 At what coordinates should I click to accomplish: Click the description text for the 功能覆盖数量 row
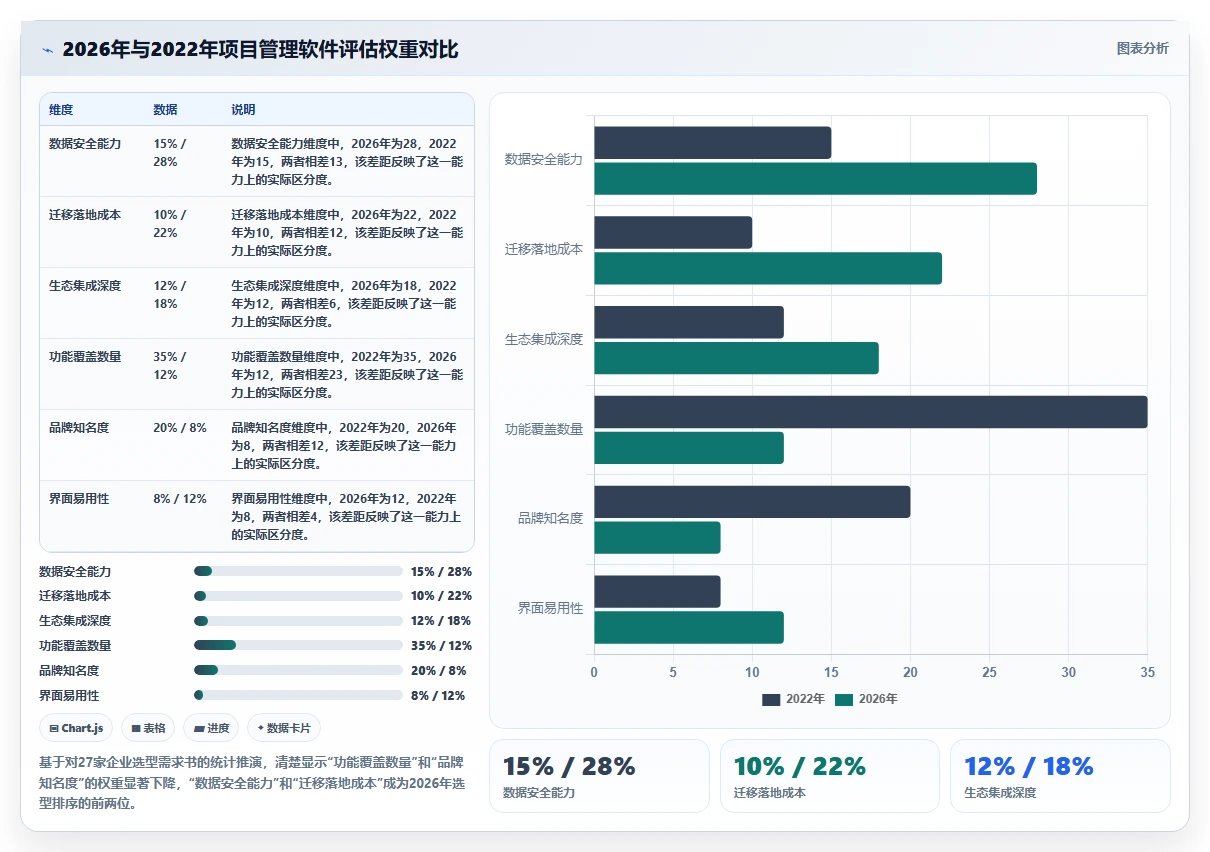tap(346, 374)
